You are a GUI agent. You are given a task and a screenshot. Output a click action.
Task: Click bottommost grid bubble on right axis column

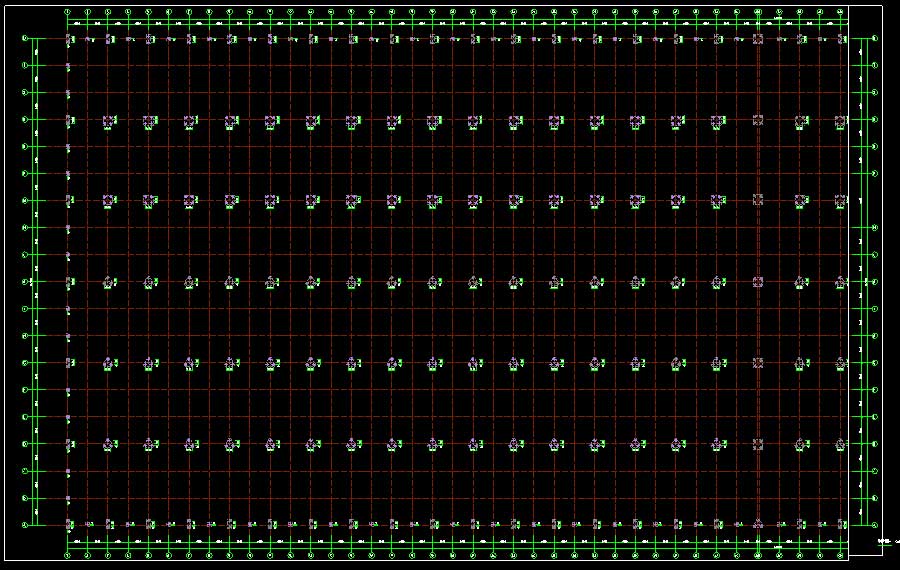pos(875,524)
